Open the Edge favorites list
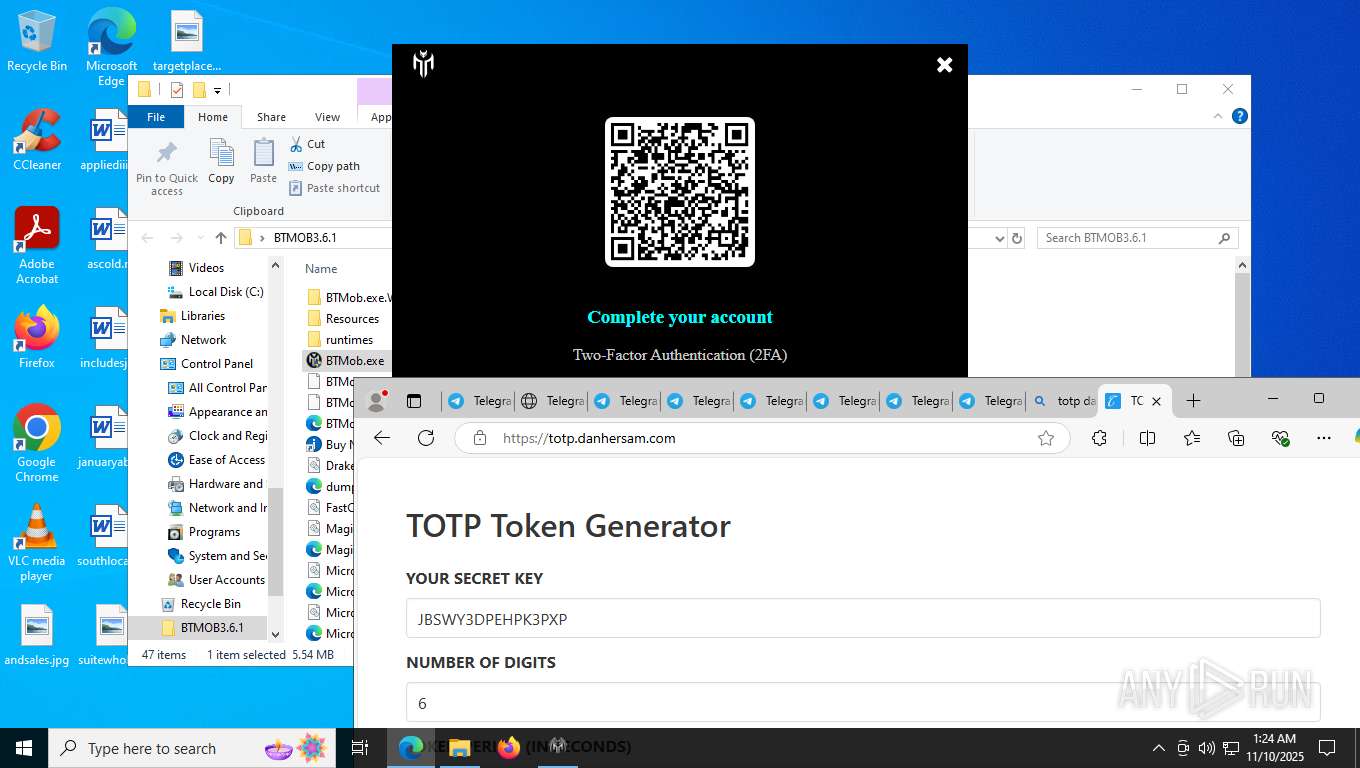 coord(1192,438)
